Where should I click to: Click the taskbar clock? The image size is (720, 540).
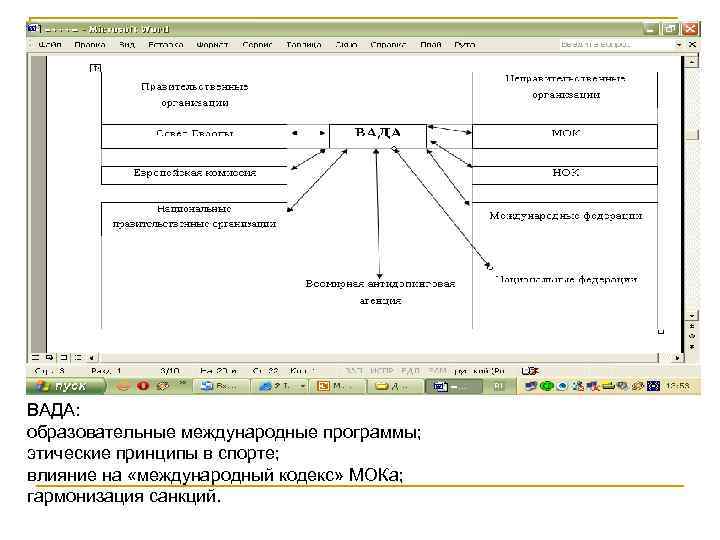click(678, 386)
